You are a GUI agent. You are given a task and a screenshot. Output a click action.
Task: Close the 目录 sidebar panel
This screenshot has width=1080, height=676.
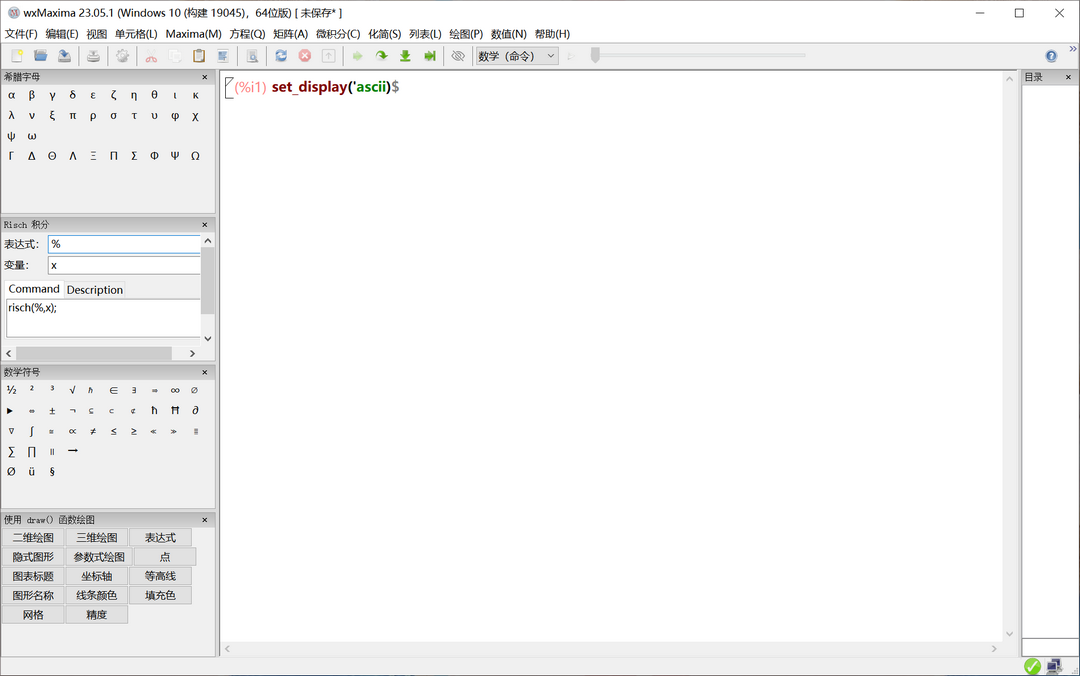(x=1067, y=77)
